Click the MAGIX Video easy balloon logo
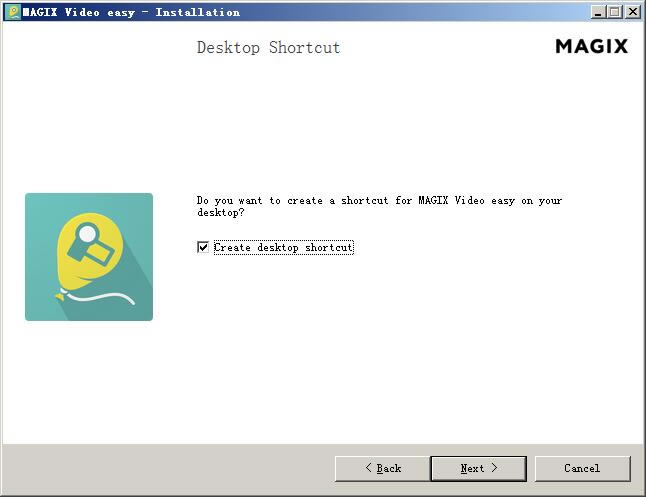646x497 pixels. 89,257
